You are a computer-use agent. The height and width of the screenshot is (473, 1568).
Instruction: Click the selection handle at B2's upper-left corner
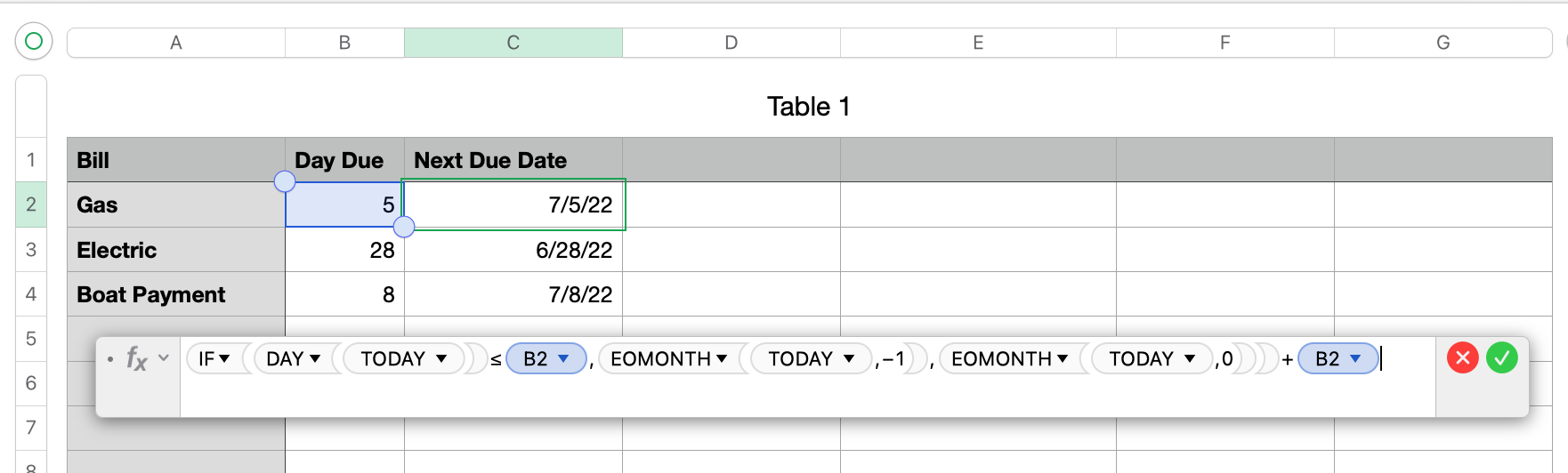click(285, 181)
